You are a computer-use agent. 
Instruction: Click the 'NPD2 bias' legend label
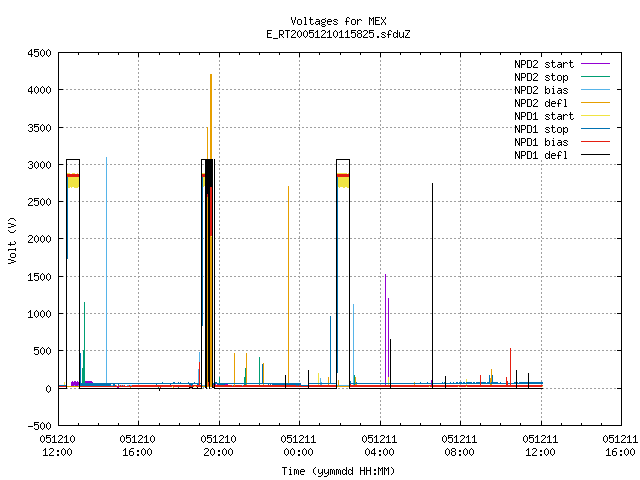point(541,90)
